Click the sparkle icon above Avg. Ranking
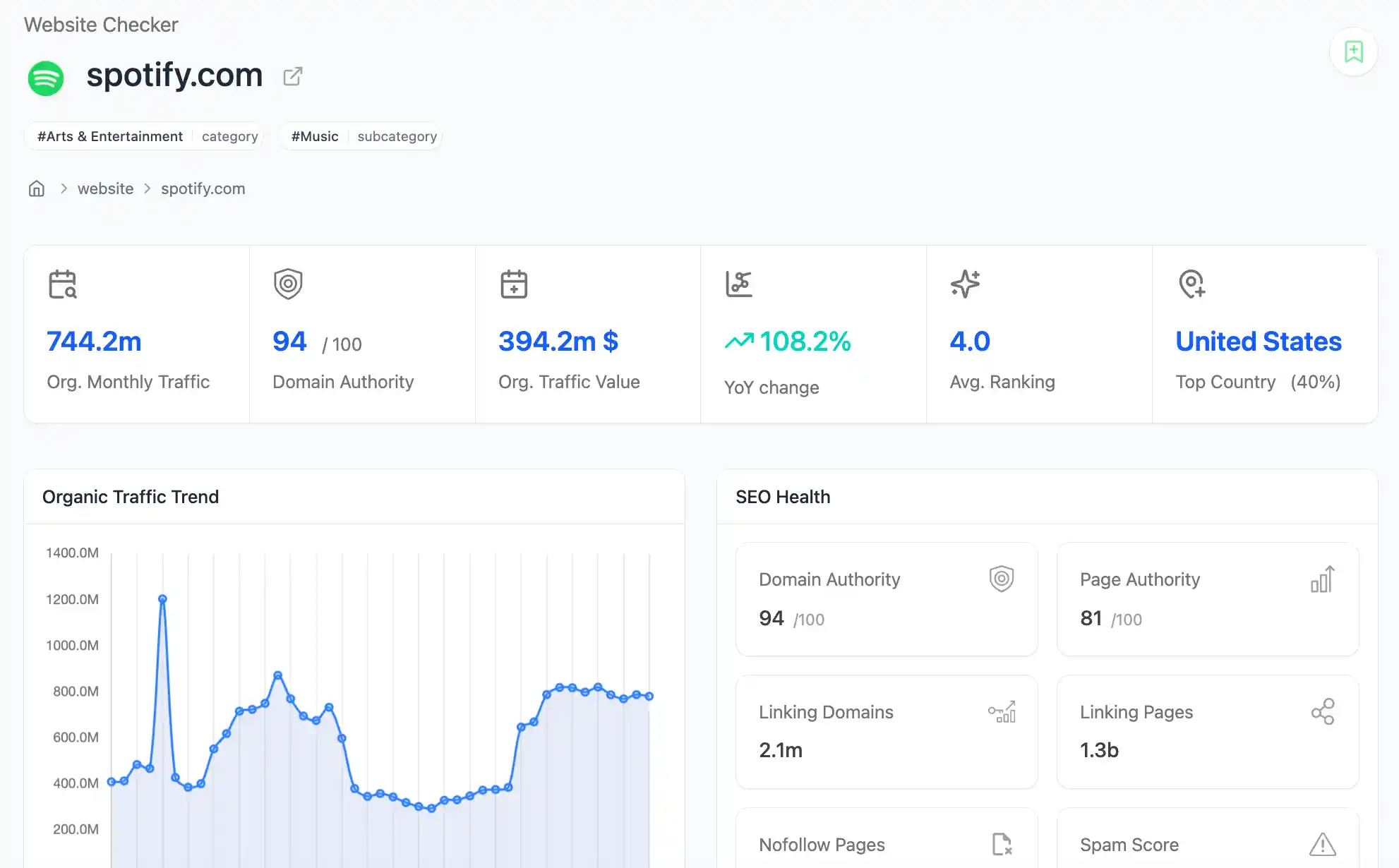Viewport: 1399px width, 868px height. [965, 284]
